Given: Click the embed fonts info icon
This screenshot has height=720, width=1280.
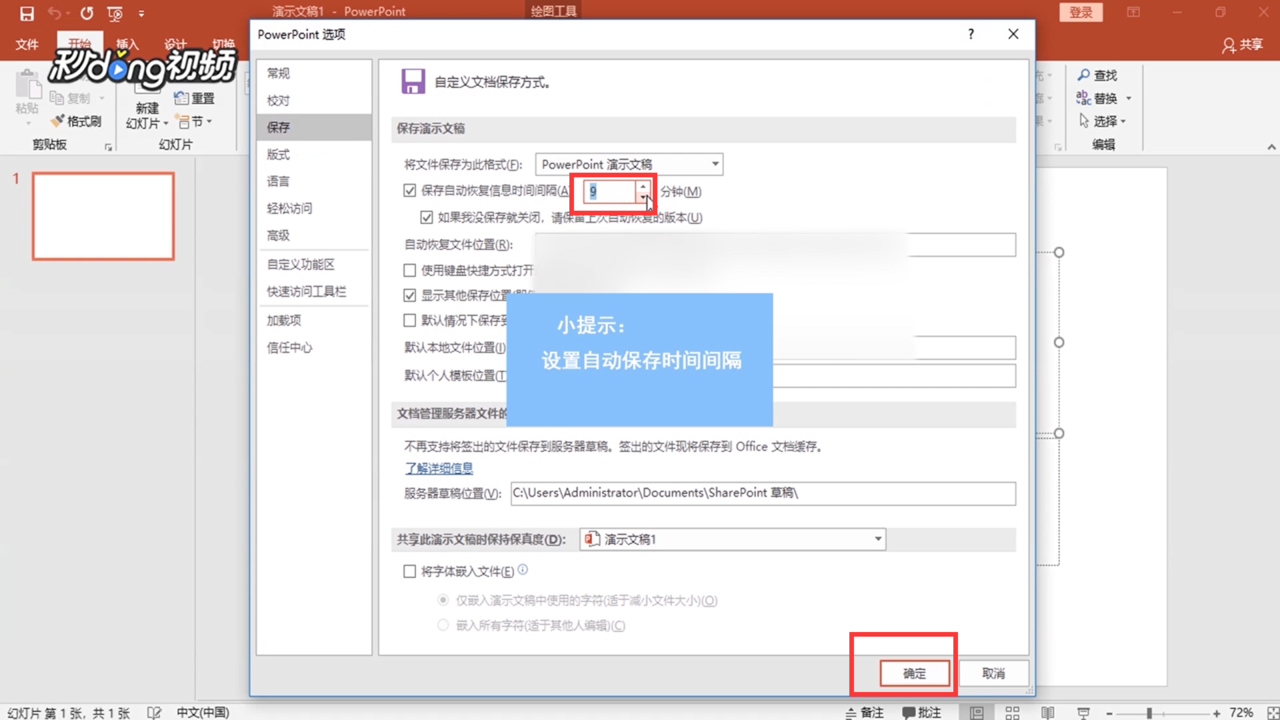Looking at the screenshot, I should click(x=522, y=571).
